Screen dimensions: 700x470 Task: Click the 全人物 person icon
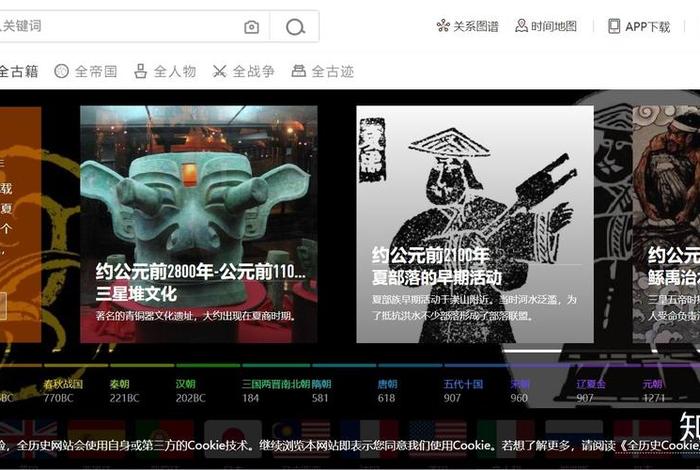coord(141,71)
